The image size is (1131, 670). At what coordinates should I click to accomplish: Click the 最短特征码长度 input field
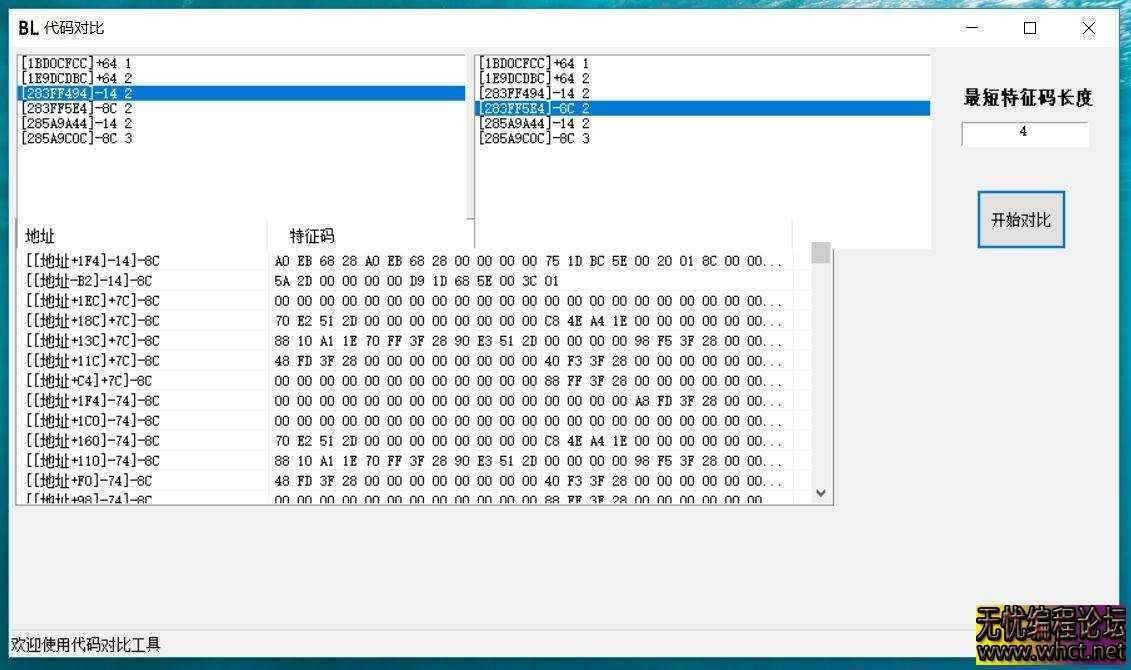pos(1024,132)
